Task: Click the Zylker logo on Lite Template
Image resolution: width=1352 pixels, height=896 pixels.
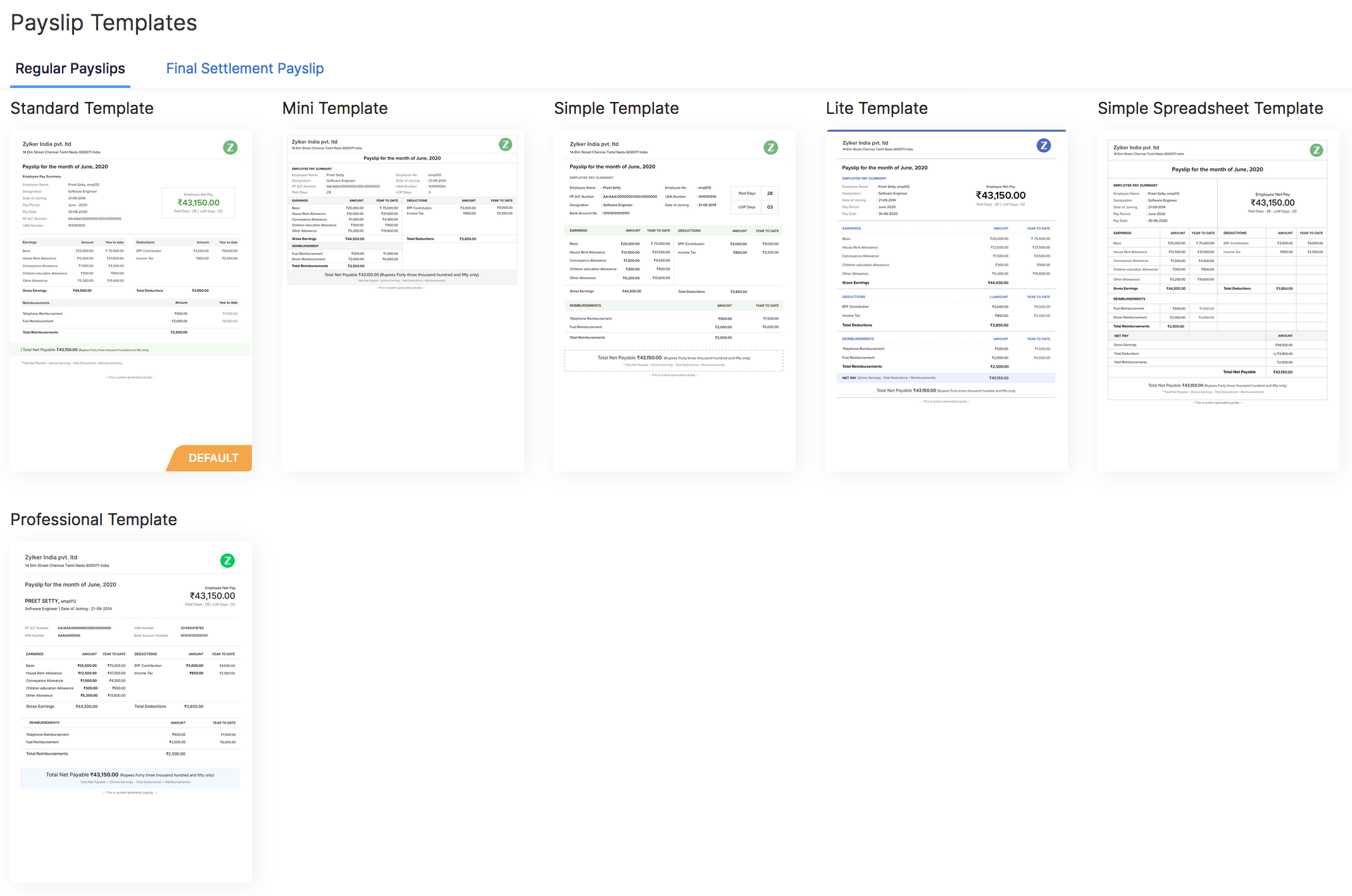Action: point(1043,145)
